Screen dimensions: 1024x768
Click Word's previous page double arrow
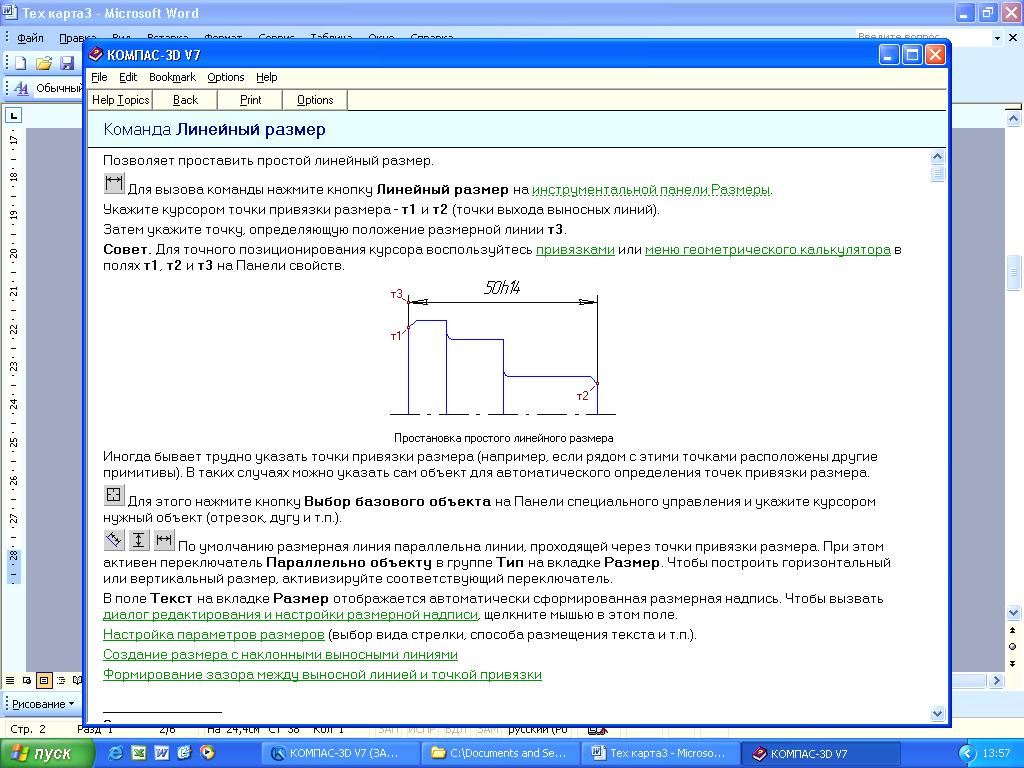1013,630
